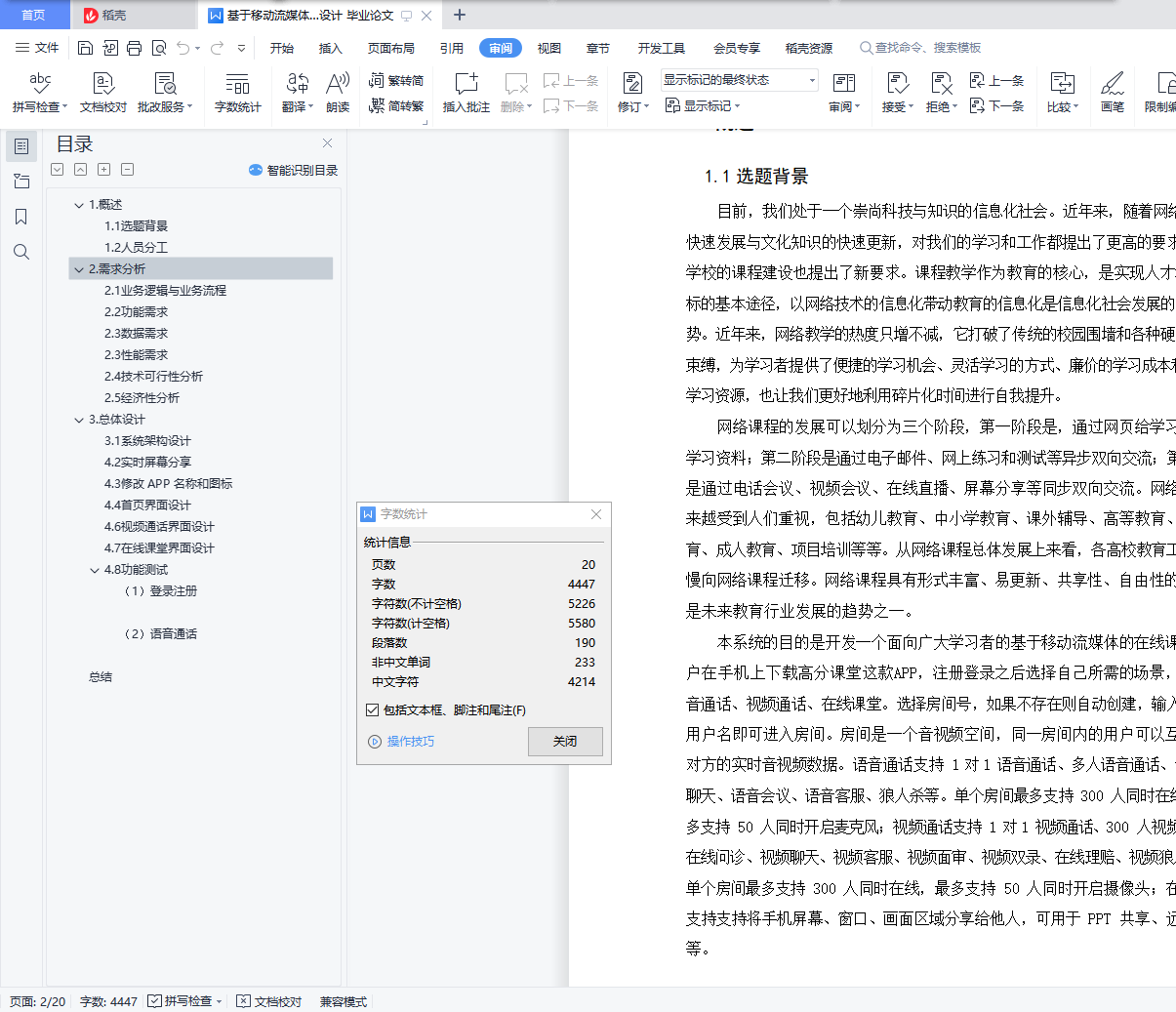
Task: Open 文档校对 document proofreading tool
Action: point(103,93)
